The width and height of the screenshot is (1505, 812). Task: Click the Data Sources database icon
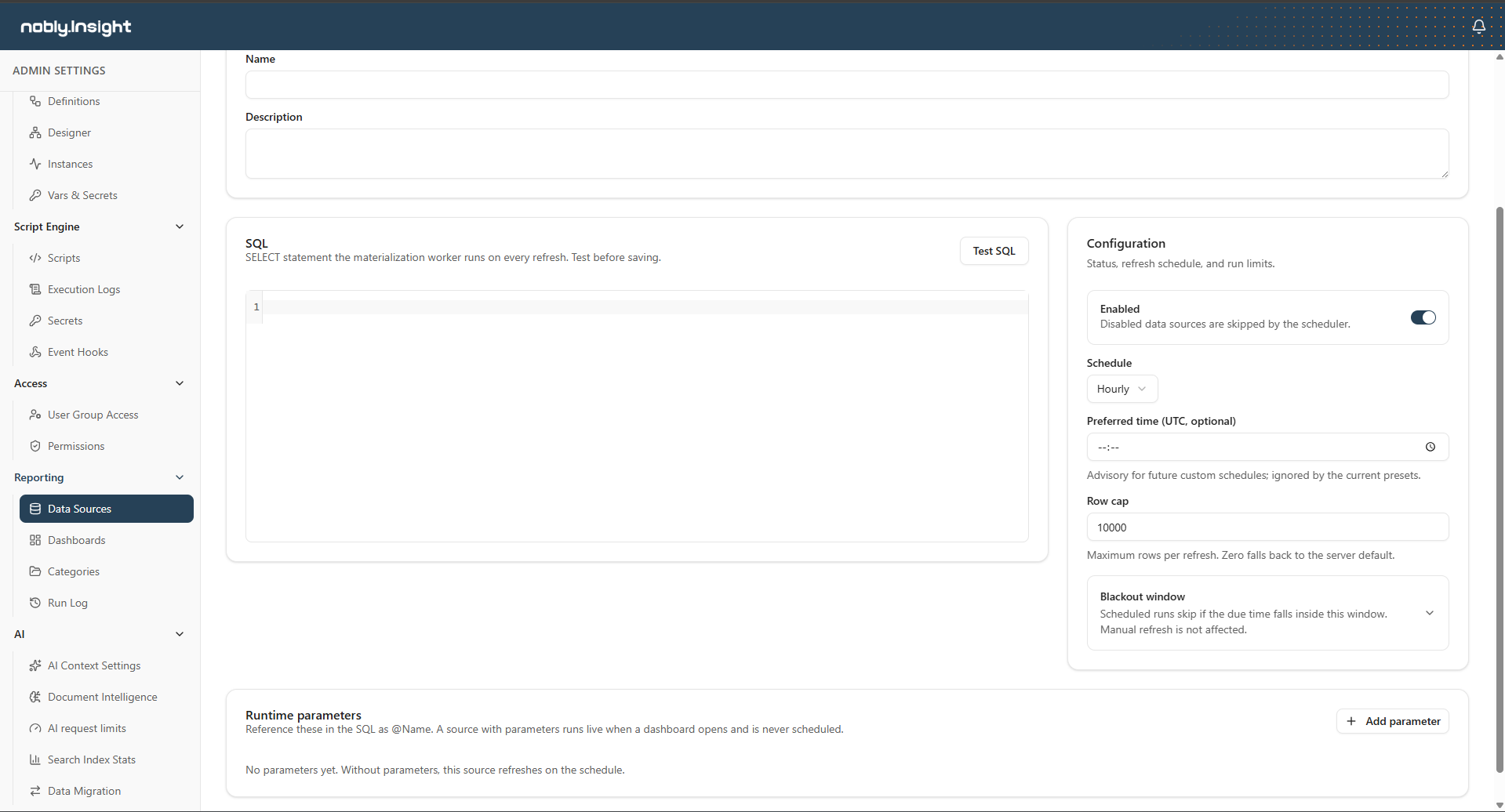tap(35, 509)
